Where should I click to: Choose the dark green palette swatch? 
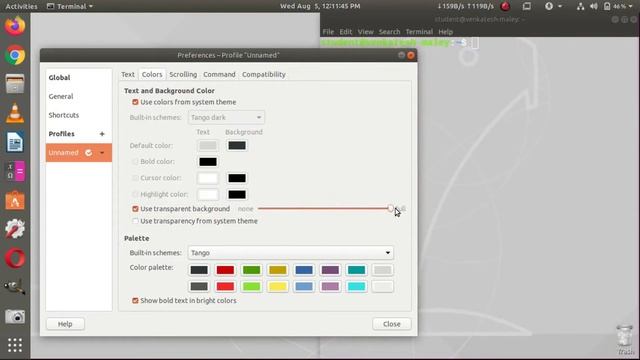tap(251, 270)
